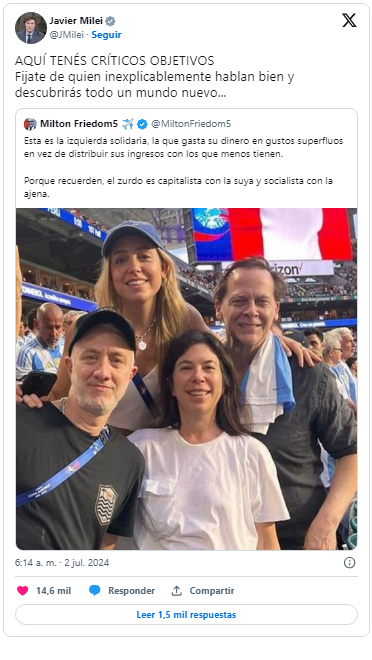The image size is (372, 660).
Task: Open the Milton Friedom5 display name
Action: [x=79, y=124]
